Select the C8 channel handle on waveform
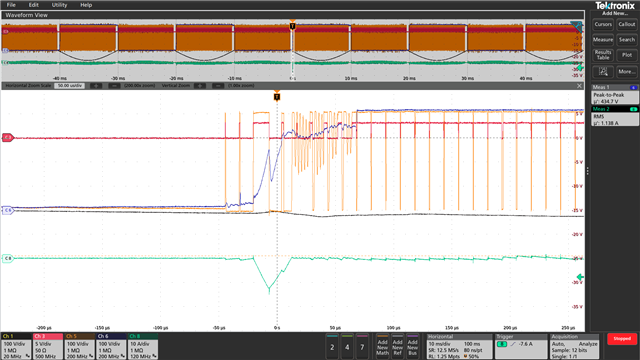 (8, 258)
